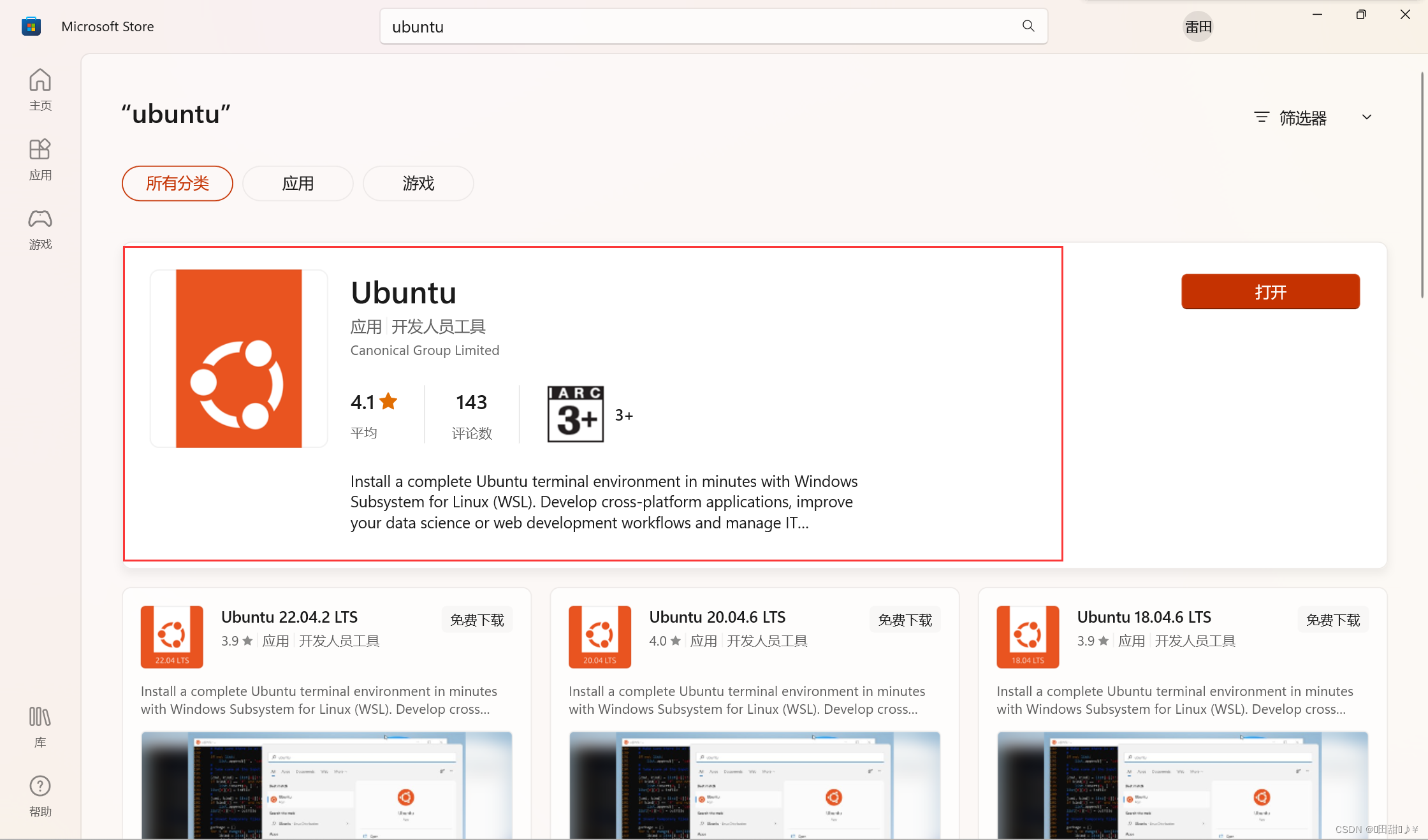
Task: Click 免费下载 for Ubuntu 20.04.6 LTS
Action: pos(905,620)
